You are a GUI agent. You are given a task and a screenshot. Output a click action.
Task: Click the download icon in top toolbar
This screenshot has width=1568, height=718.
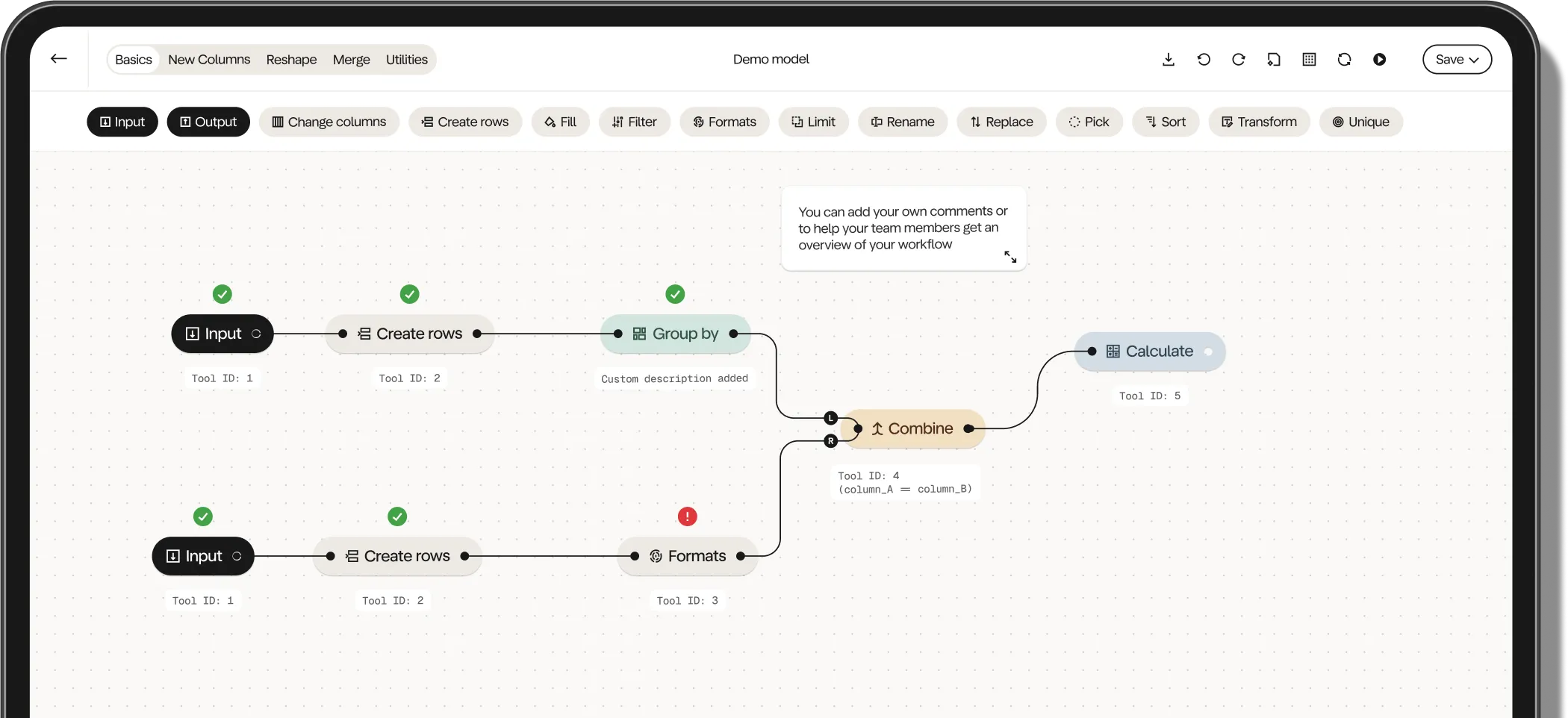pyautogui.click(x=1169, y=60)
